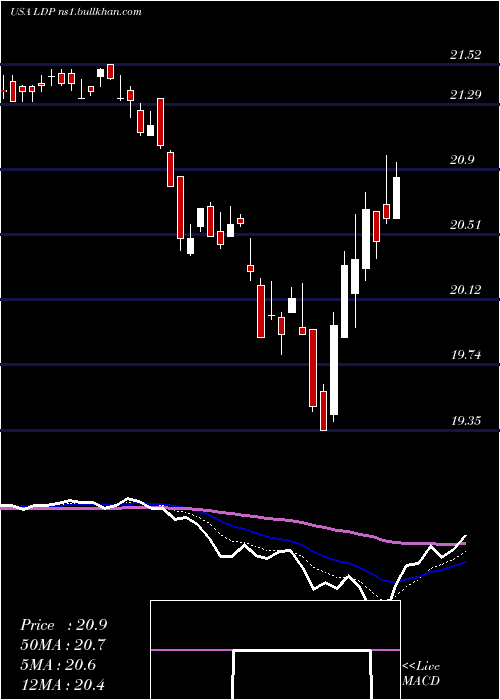
Task: Click the 21.29 price level label
Action: [x=466, y=95]
